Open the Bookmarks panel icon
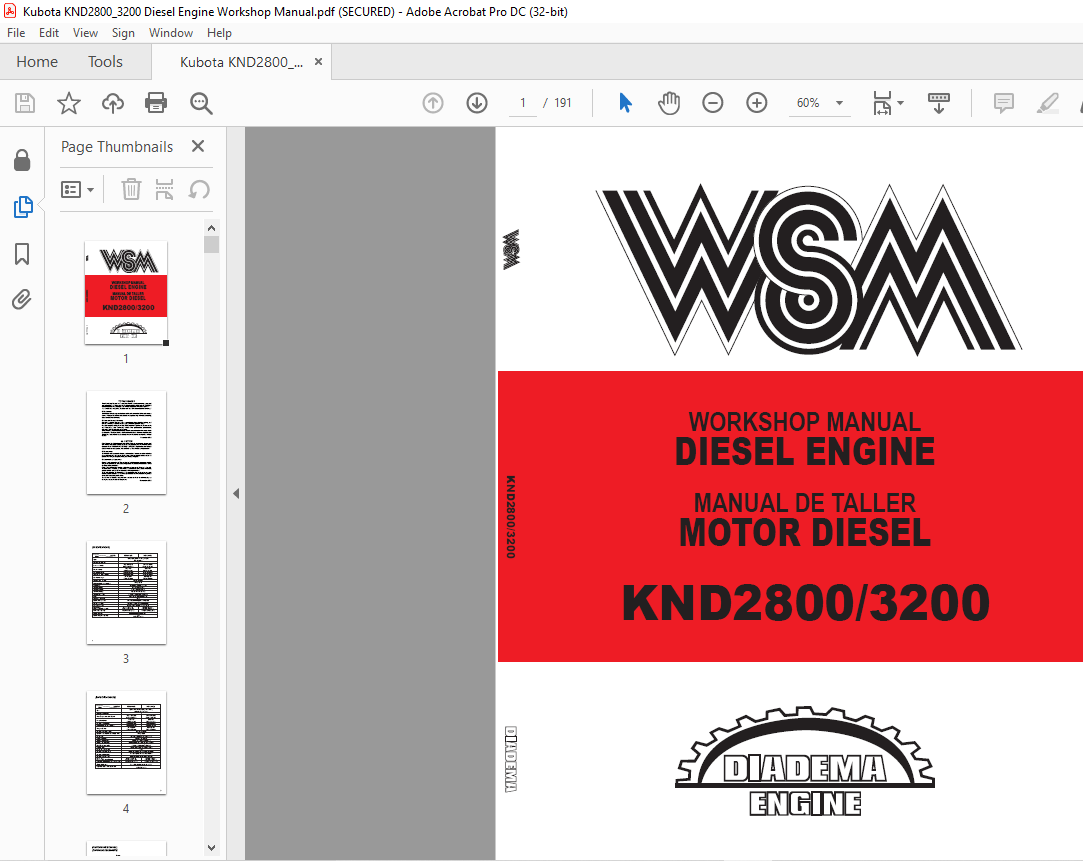Viewport: 1083px width, 861px height. point(22,253)
